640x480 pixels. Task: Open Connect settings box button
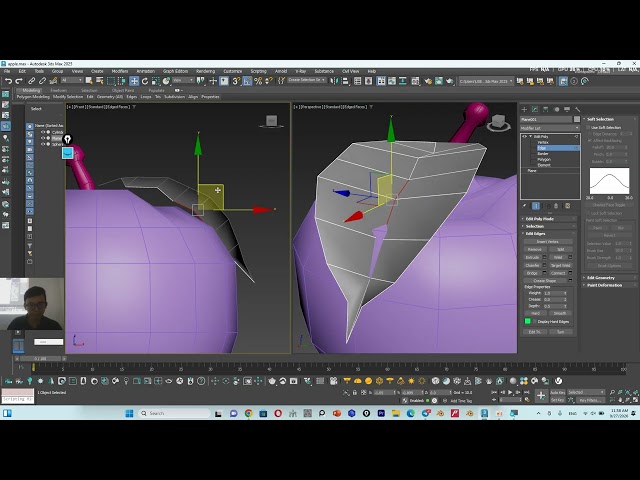(570, 273)
